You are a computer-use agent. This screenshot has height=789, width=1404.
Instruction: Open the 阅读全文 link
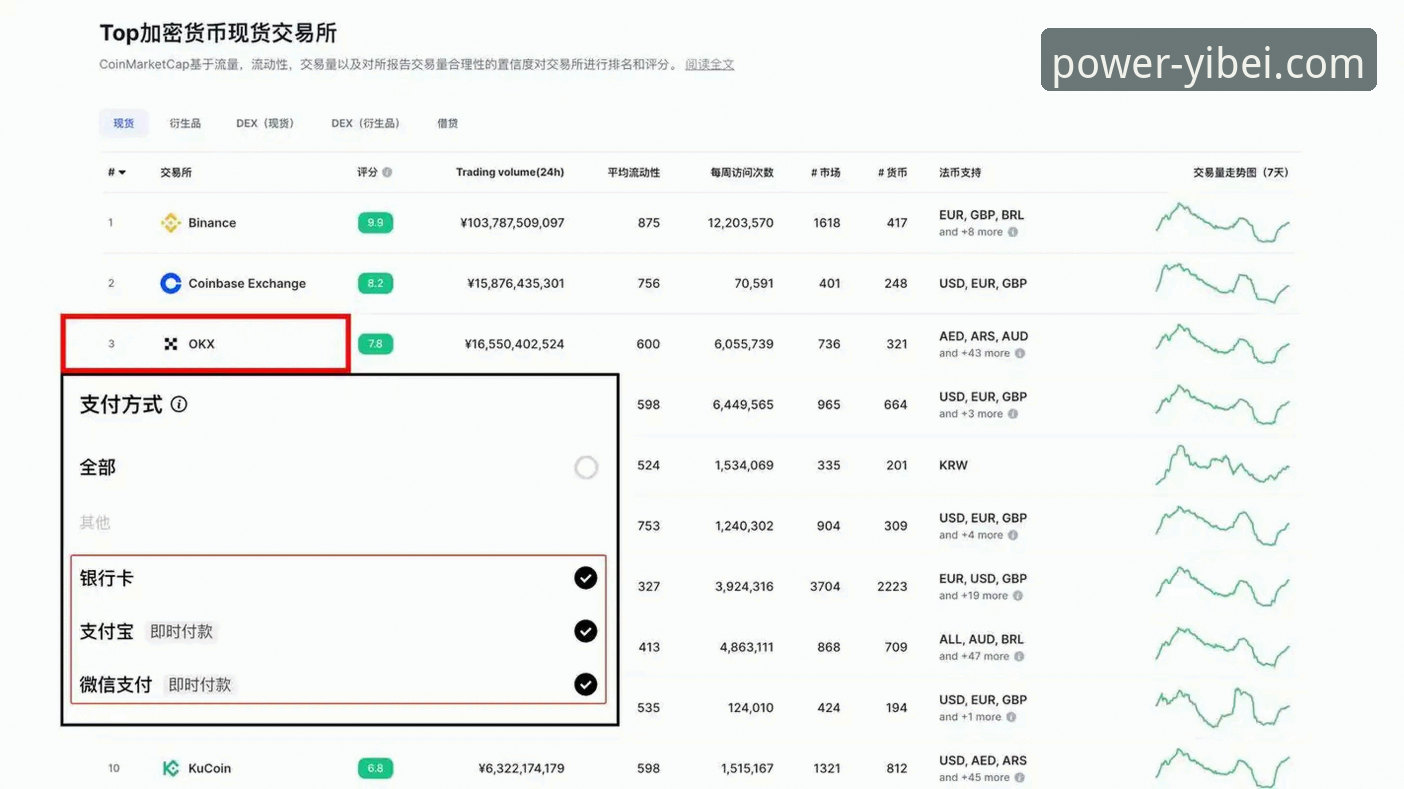pyautogui.click(x=710, y=64)
